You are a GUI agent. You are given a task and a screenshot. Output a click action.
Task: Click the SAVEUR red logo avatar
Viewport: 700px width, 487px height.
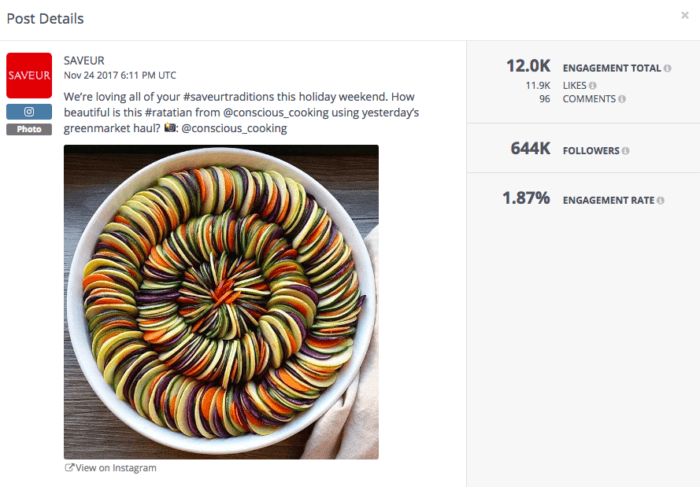click(29, 75)
